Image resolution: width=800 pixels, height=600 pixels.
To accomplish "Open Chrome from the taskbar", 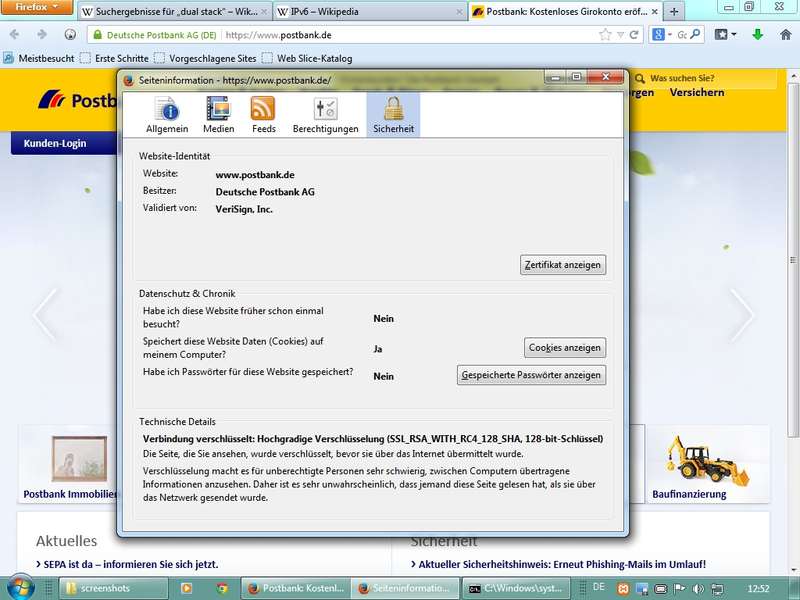I will point(223,589).
